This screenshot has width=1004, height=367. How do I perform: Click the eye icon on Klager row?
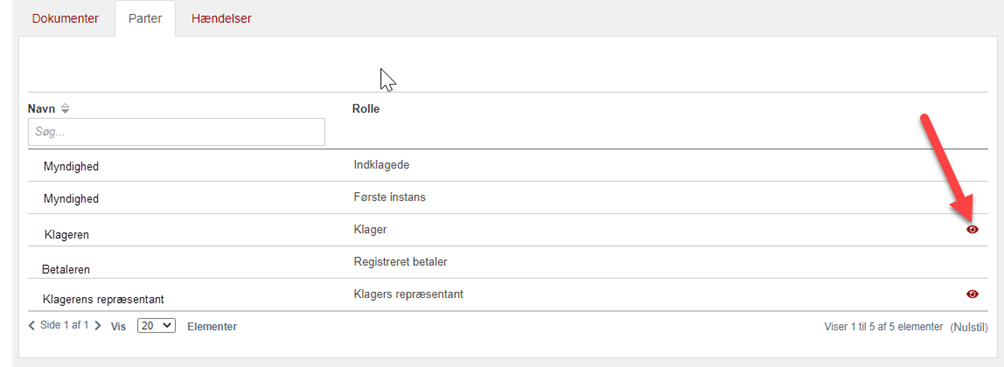pos(972,229)
